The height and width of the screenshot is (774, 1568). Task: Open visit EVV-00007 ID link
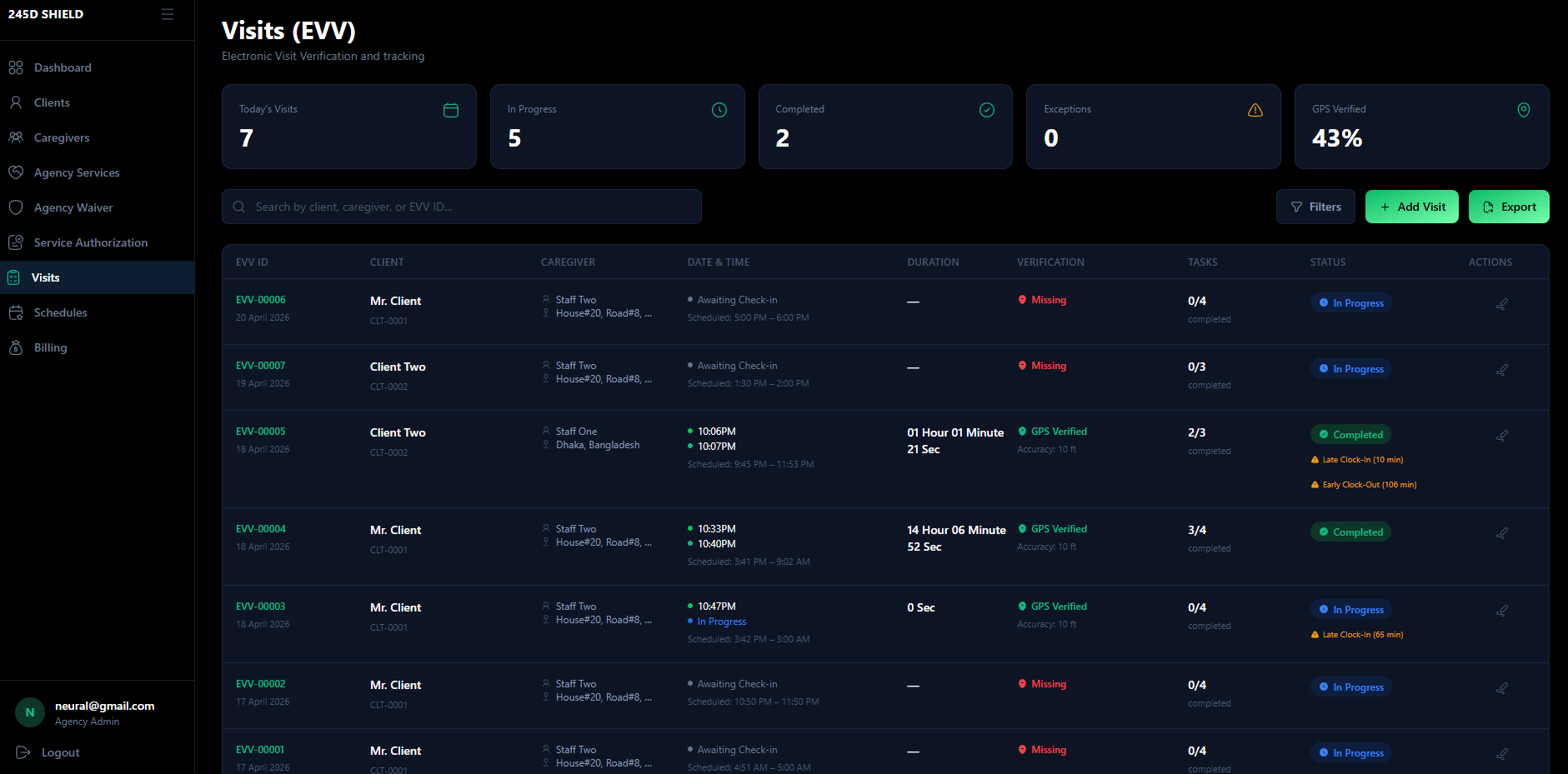261,366
